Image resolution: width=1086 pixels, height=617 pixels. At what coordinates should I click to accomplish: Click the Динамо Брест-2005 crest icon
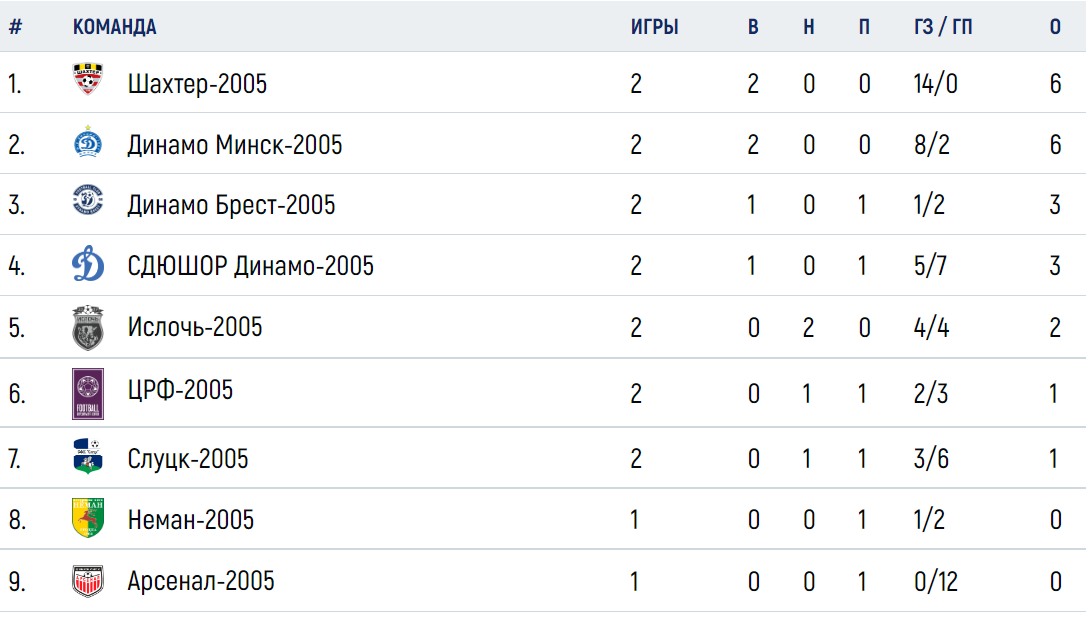click(x=88, y=201)
